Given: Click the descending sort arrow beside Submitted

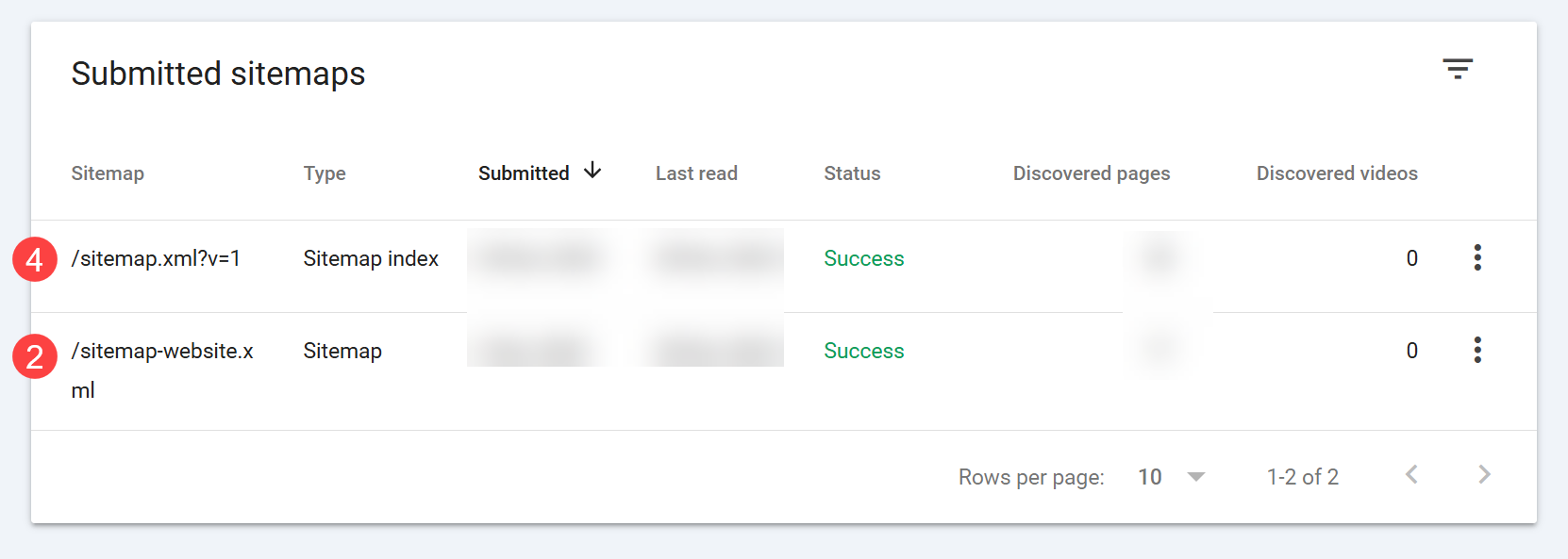Looking at the screenshot, I should tap(592, 171).
